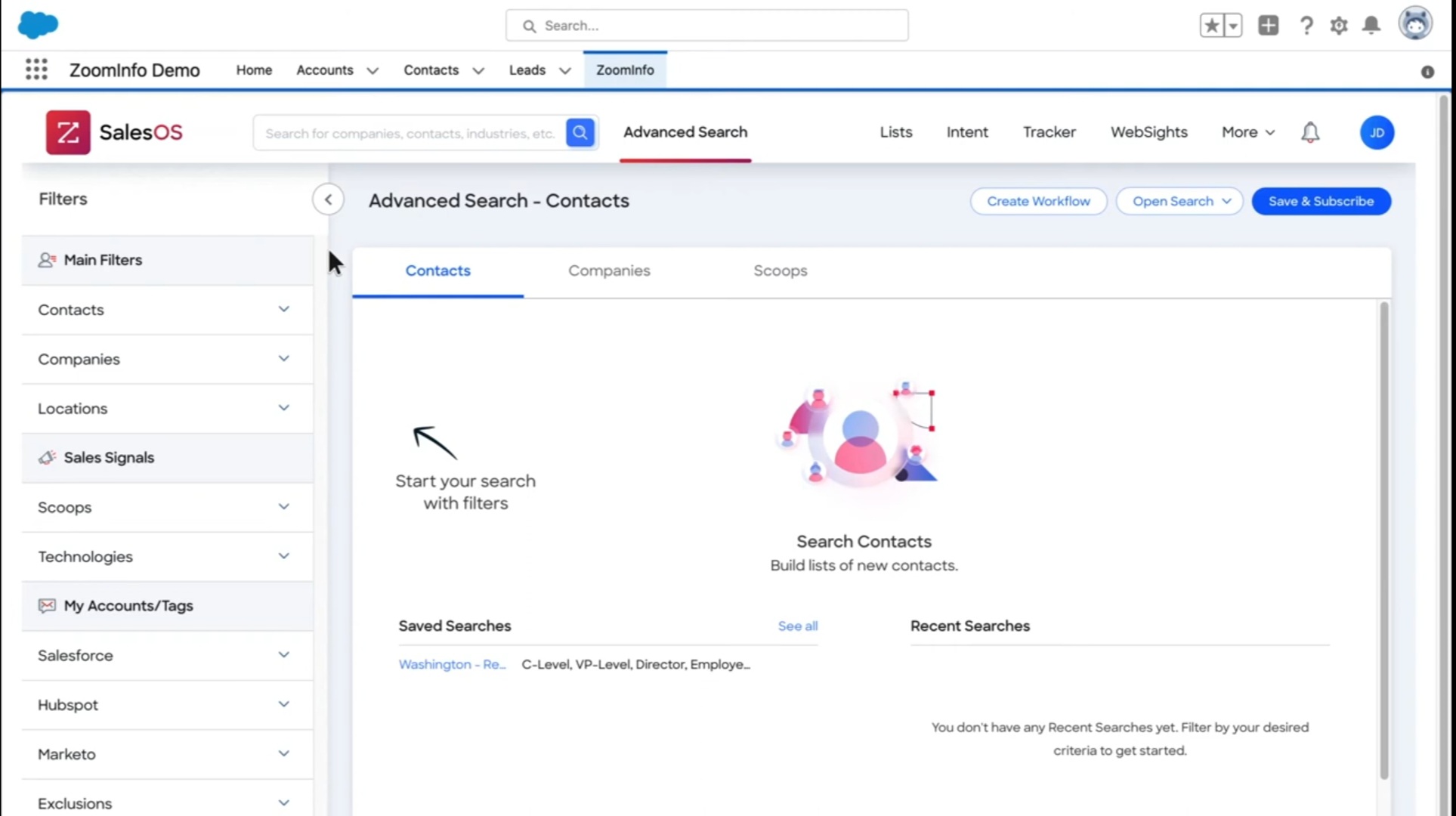
Task: Focus the Salesforce global Search field
Action: 706,26
